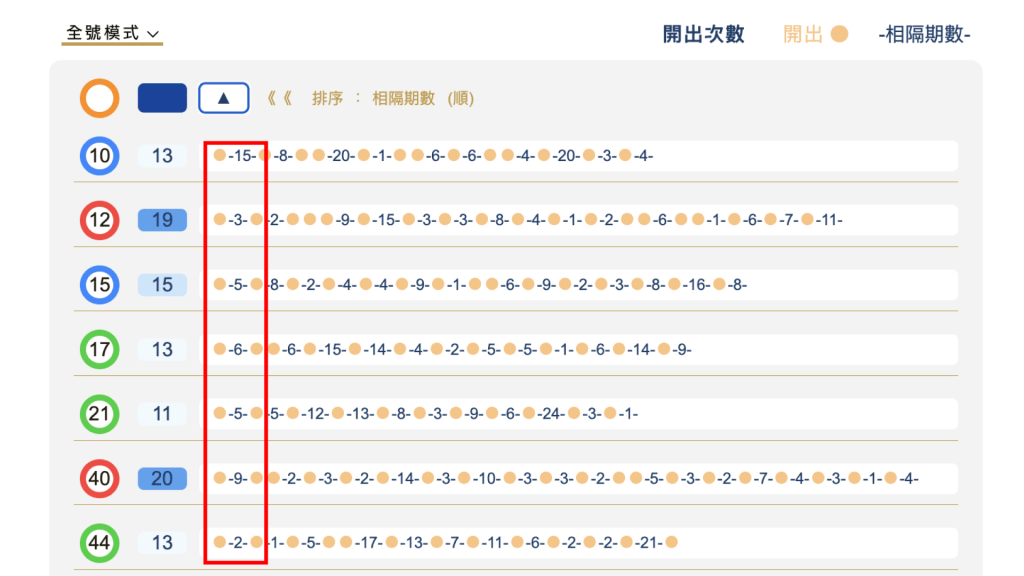Select the number ball 10

click(x=99, y=156)
